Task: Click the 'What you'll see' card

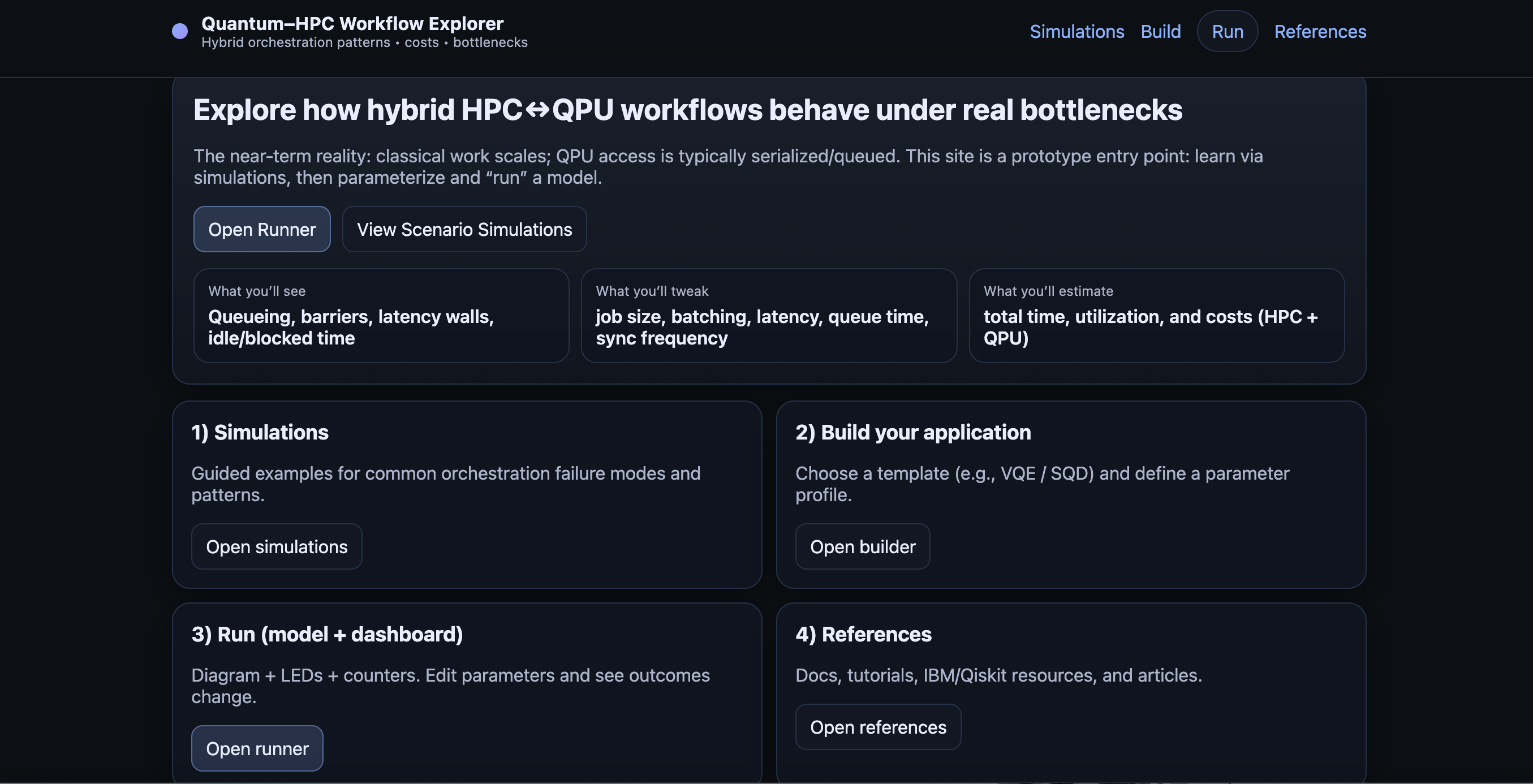Action: [381, 316]
